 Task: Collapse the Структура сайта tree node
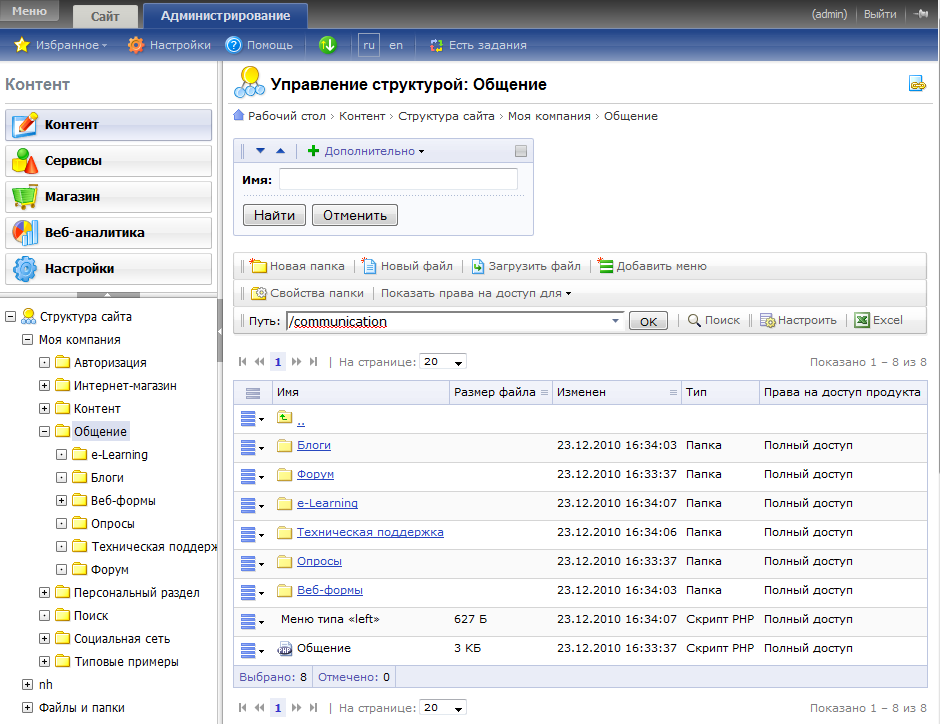pyautogui.click(x=10, y=316)
